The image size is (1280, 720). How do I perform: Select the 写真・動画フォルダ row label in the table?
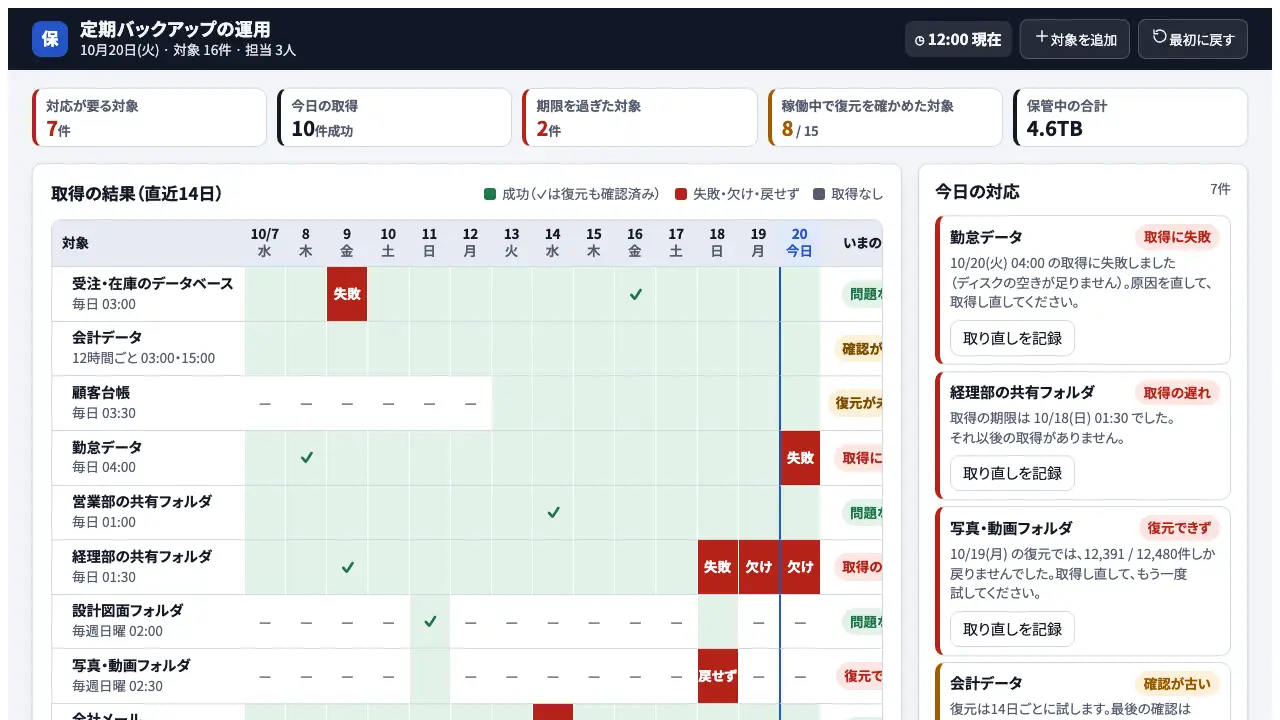coord(131,666)
